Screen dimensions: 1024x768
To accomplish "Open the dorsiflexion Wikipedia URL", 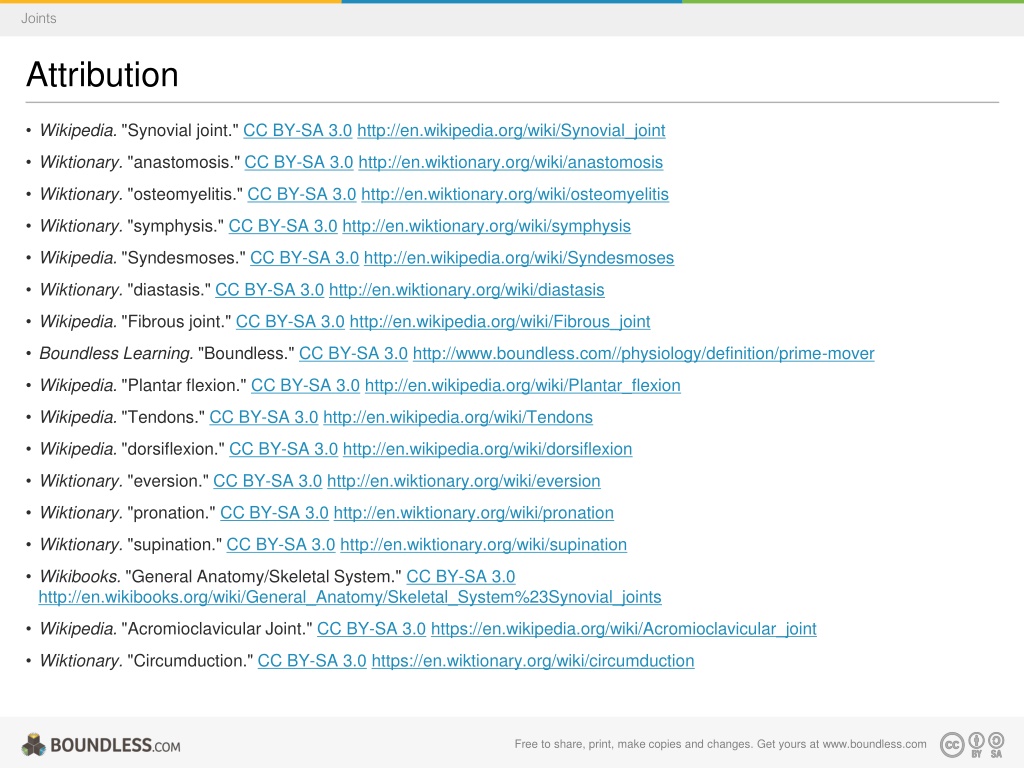I will pos(487,449).
